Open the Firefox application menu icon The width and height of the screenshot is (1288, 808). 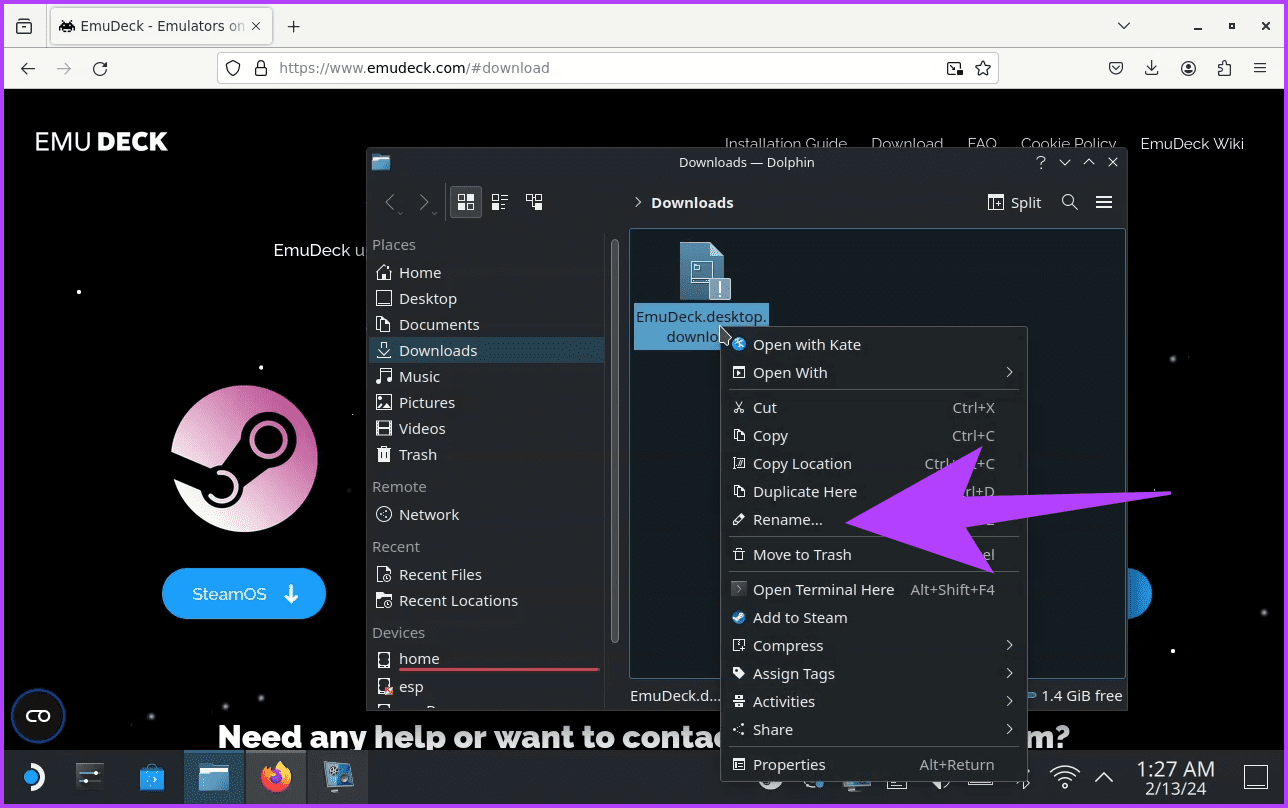click(x=1259, y=68)
